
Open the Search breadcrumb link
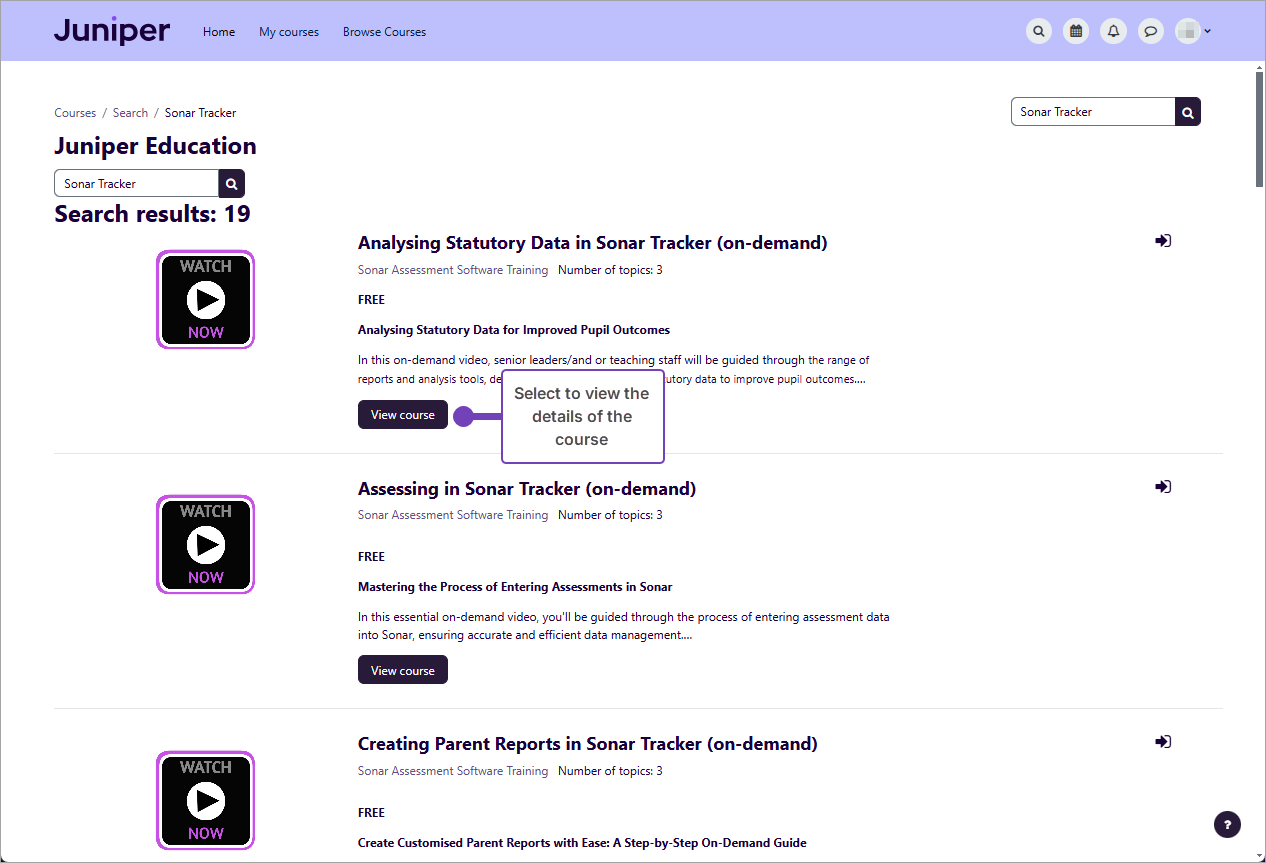[130, 112]
